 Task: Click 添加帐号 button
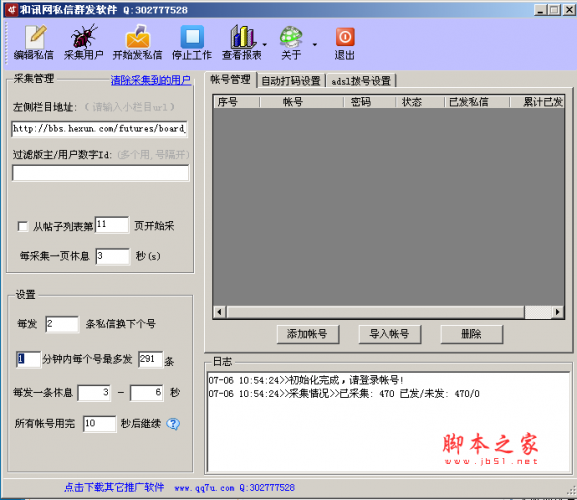(x=308, y=334)
